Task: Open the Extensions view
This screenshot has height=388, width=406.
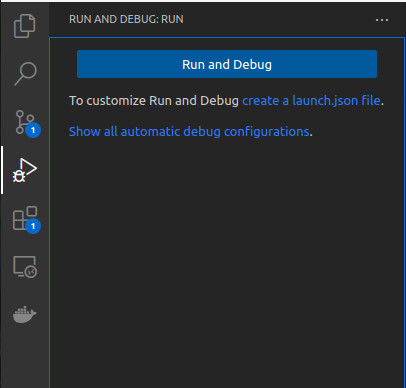Action: 26,219
